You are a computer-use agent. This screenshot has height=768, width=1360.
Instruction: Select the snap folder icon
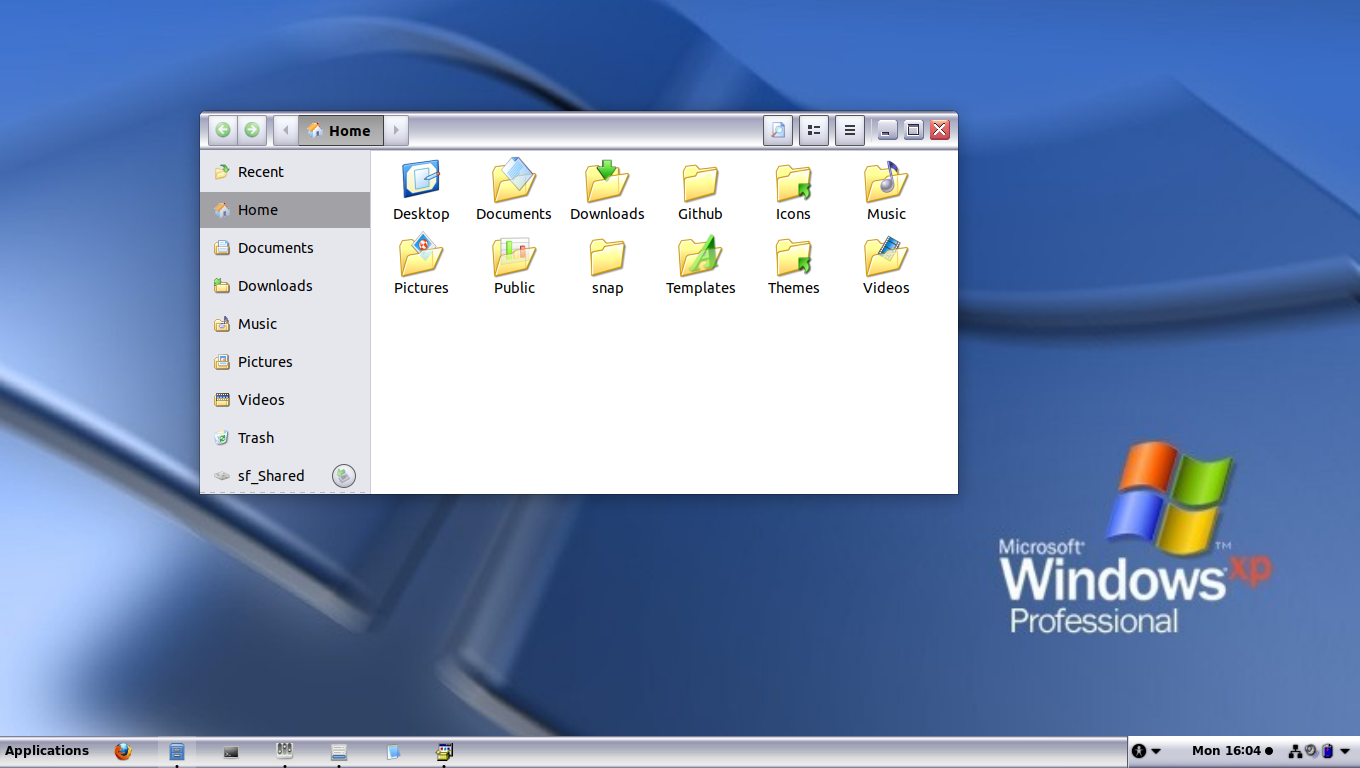coord(607,257)
